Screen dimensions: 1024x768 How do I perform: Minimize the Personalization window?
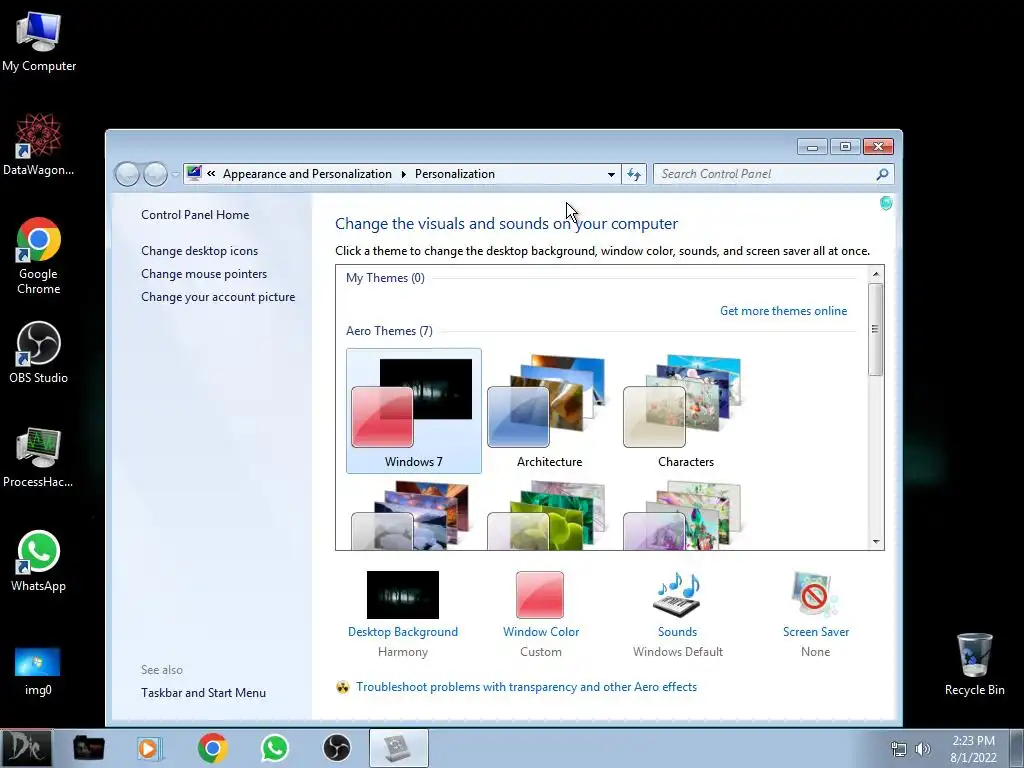pos(812,147)
